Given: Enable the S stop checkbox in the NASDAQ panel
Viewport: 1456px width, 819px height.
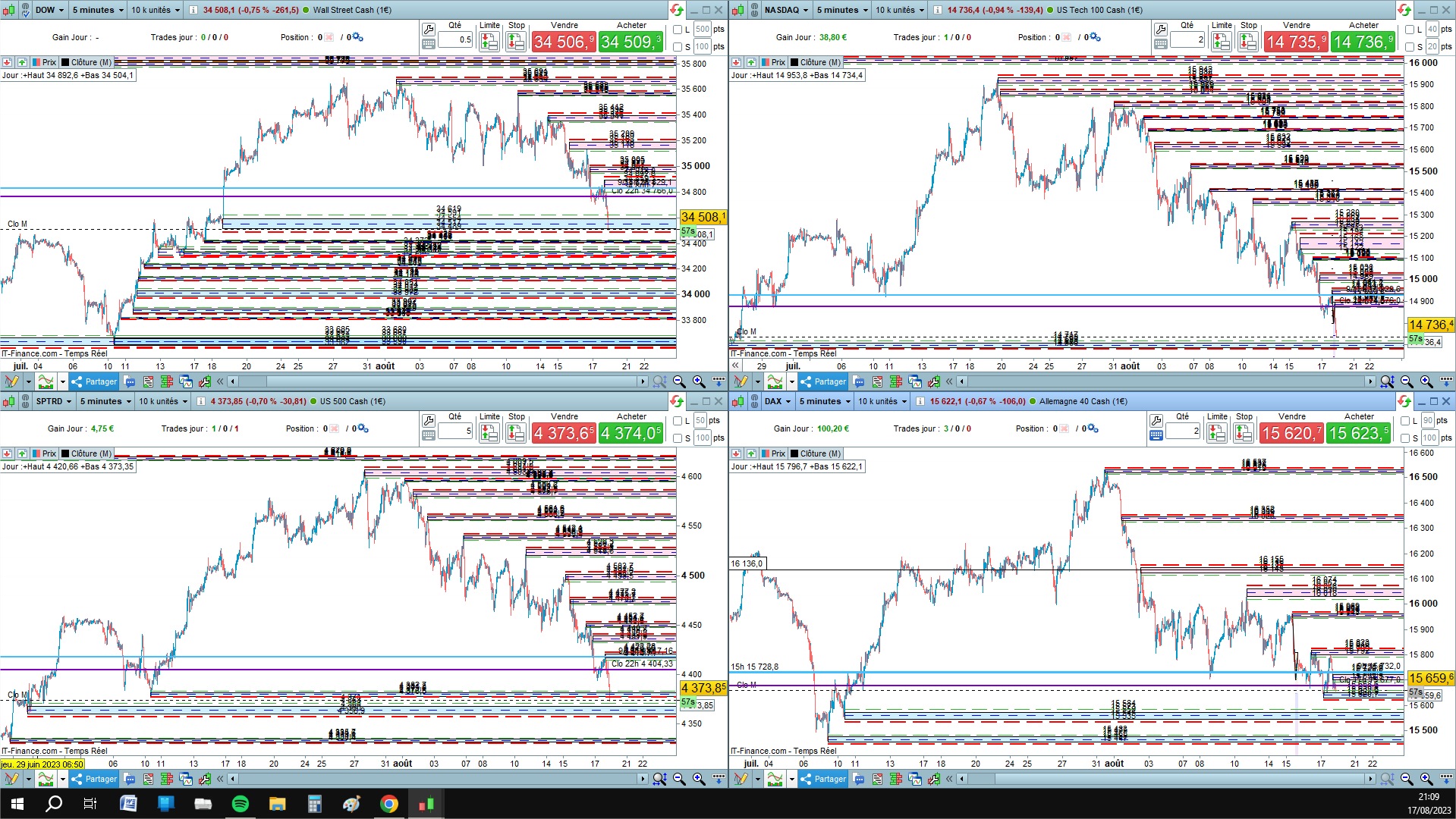Looking at the screenshot, I should [x=1410, y=47].
